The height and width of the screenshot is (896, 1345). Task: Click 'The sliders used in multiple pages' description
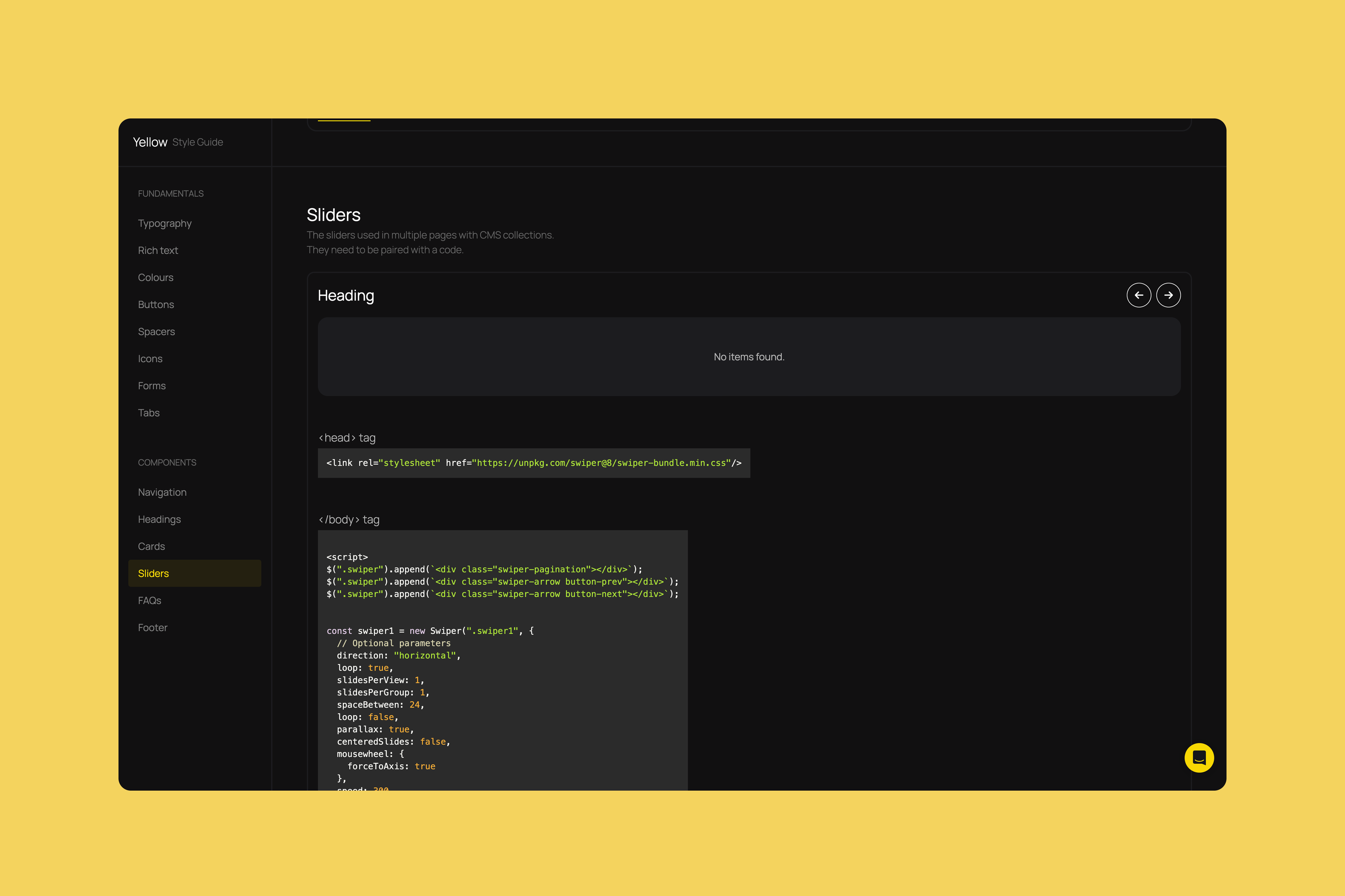(430, 235)
